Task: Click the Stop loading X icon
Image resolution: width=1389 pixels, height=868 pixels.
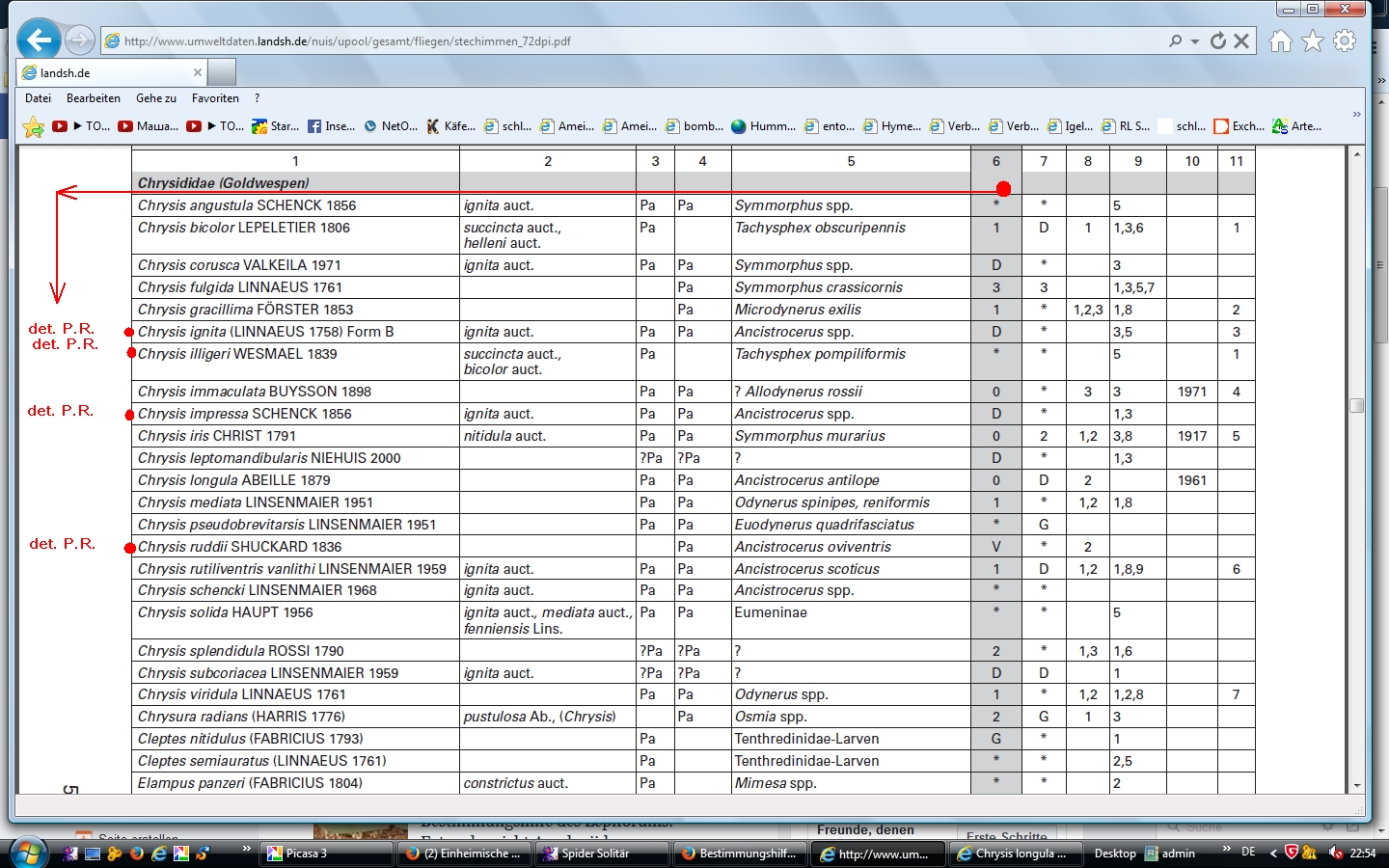Action: [1241, 41]
